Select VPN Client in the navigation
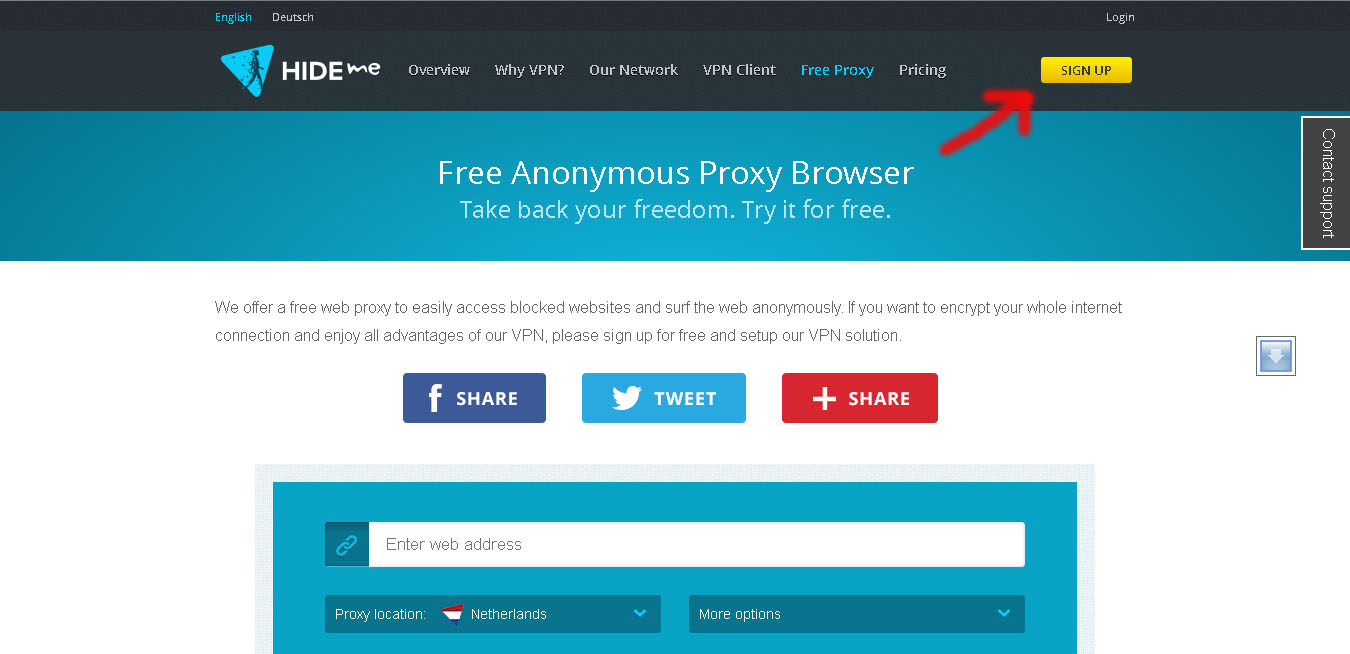 (739, 70)
